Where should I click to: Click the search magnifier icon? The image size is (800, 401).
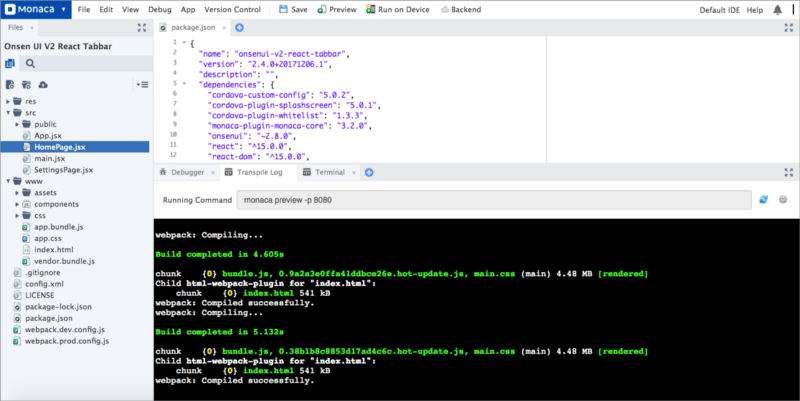click(31, 64)
